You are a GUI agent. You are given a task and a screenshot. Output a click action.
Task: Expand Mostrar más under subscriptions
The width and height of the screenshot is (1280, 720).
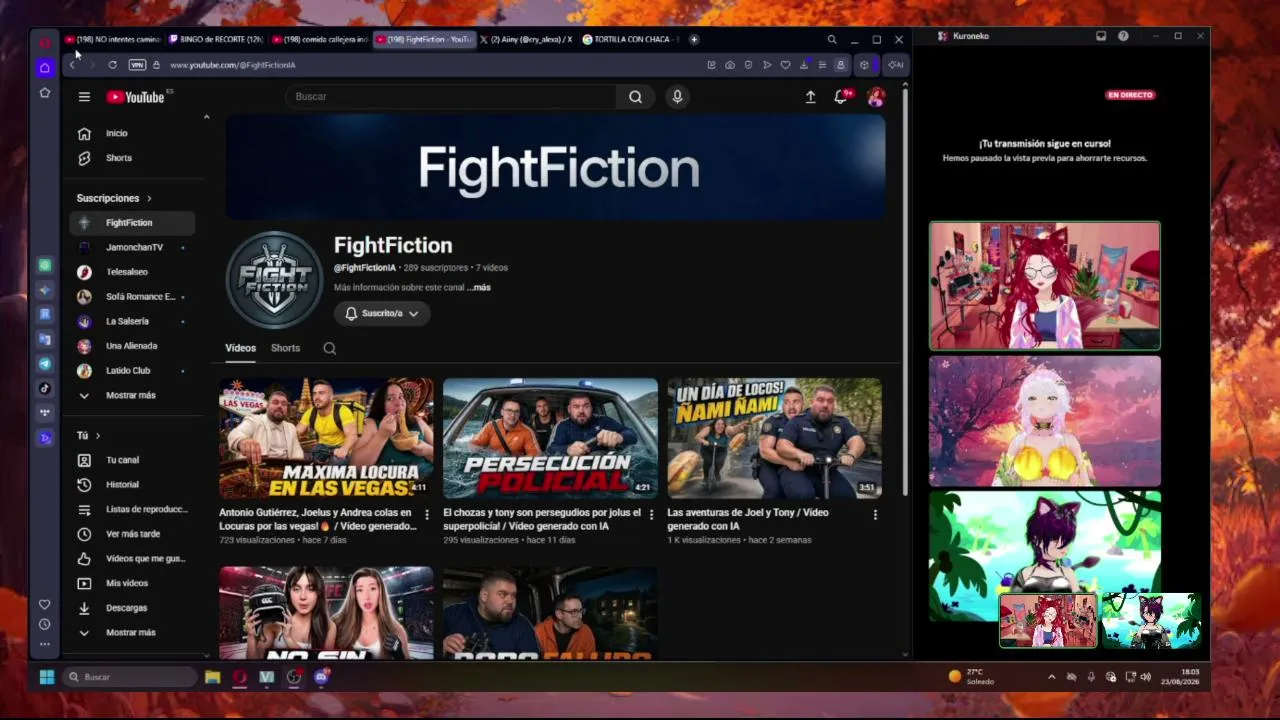click(x=131, y=395)
